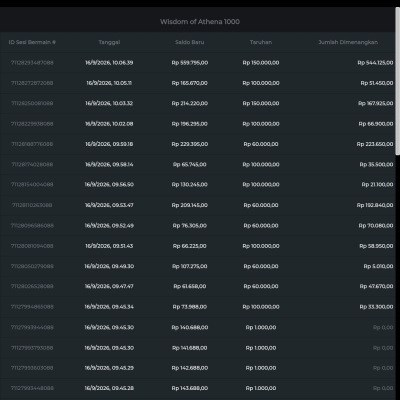The width and height of the screenshot is (400, 400).
Task: Click bet Rp 1.000,00 in 09.45.28 row
Action: (261, 388)
